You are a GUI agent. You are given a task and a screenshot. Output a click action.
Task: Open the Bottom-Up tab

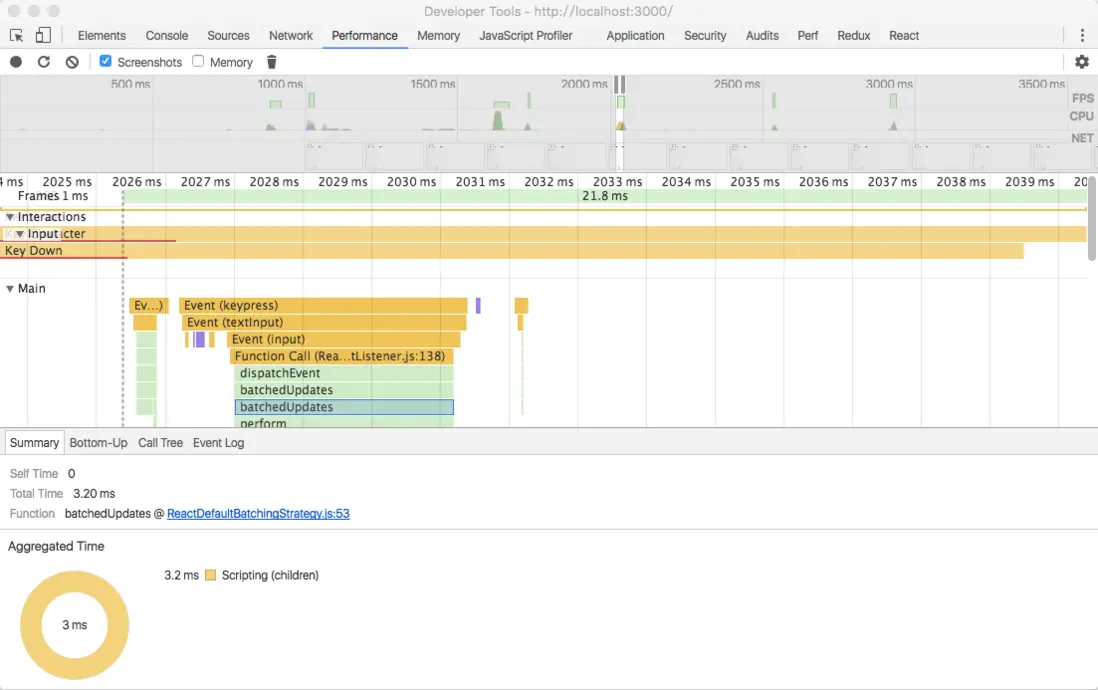pyautogui.click(x=98, y=443)
